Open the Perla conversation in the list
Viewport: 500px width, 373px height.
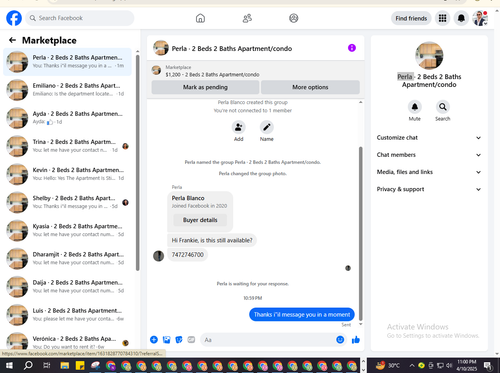click(67, 62)
